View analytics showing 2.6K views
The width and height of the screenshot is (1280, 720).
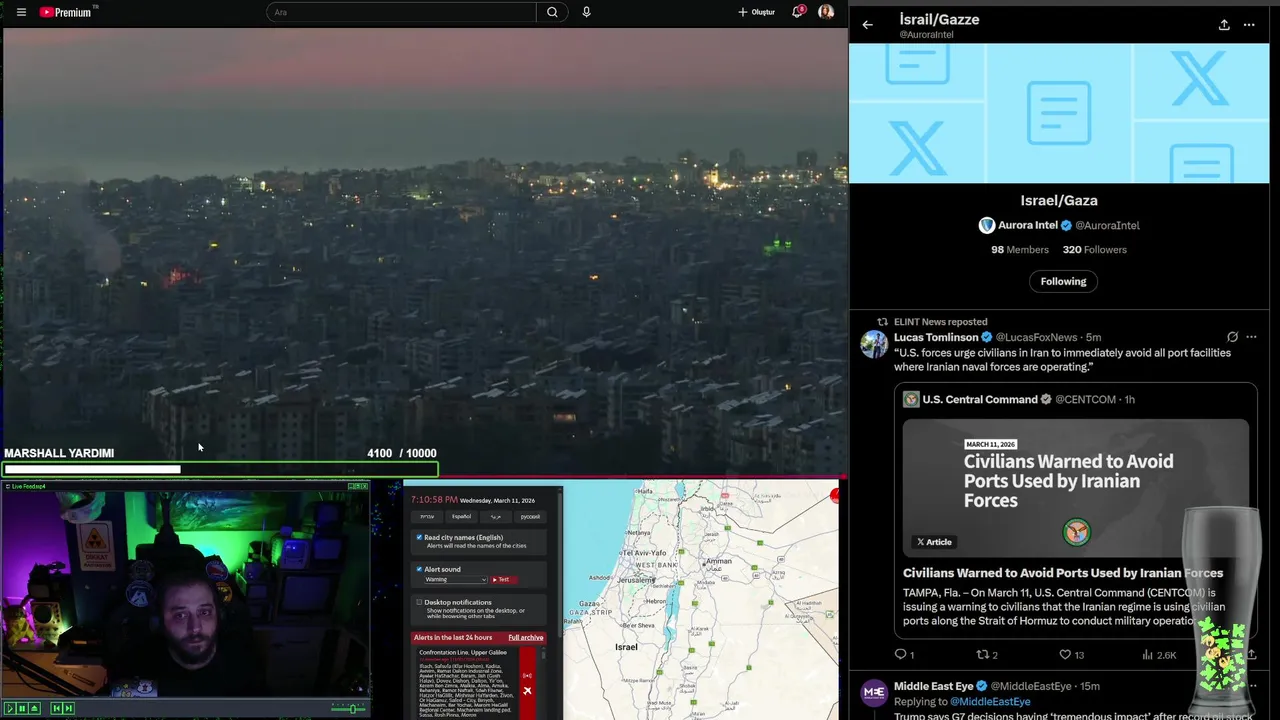tap(1159, 655)
